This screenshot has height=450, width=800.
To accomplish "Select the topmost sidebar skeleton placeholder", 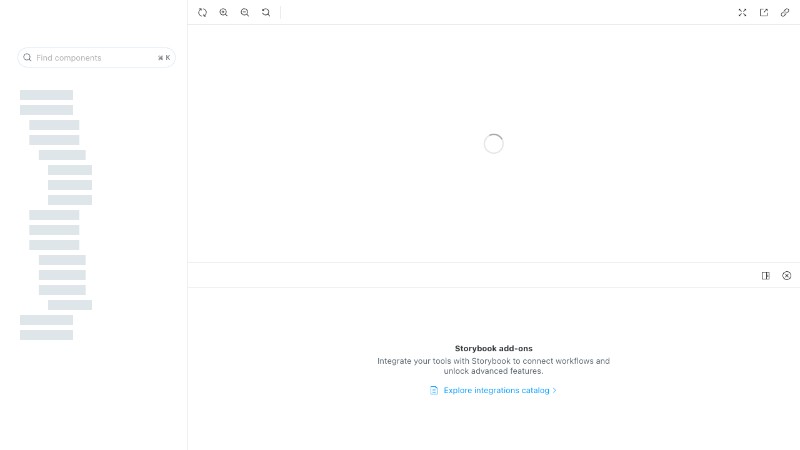I will (x=46, y=95).
